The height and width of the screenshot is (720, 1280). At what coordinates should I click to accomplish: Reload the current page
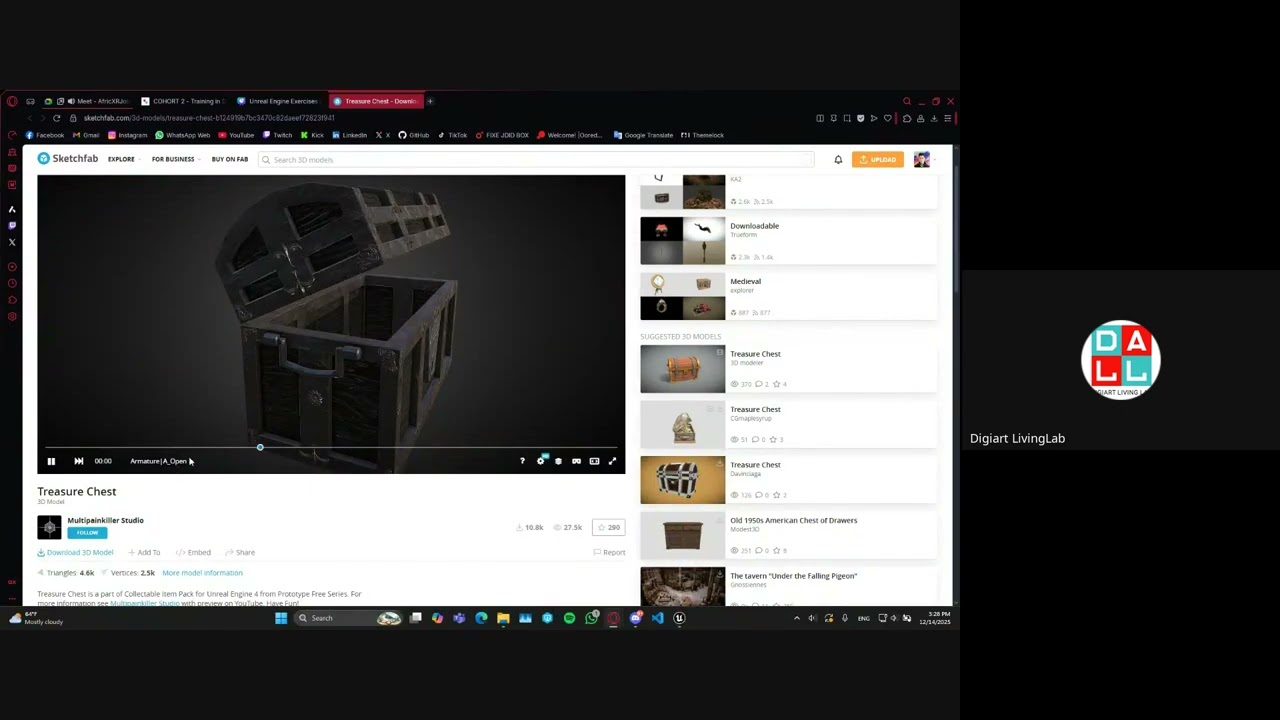pyautogui.click(x=56, y=118)
